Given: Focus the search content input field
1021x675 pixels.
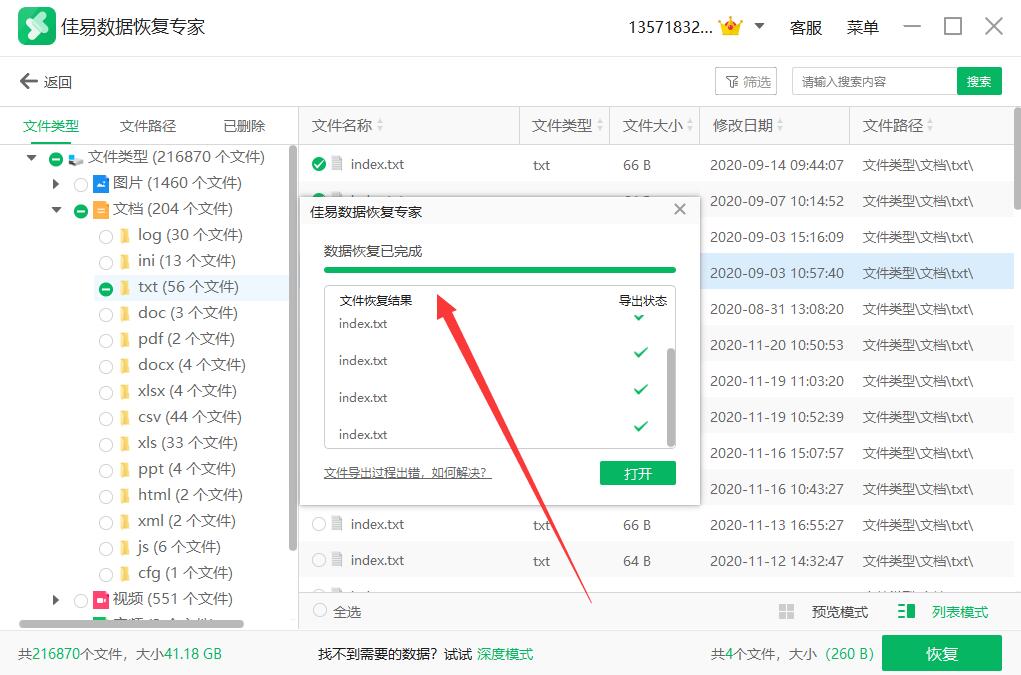Looking at the screenshot, I should (874, 81).
